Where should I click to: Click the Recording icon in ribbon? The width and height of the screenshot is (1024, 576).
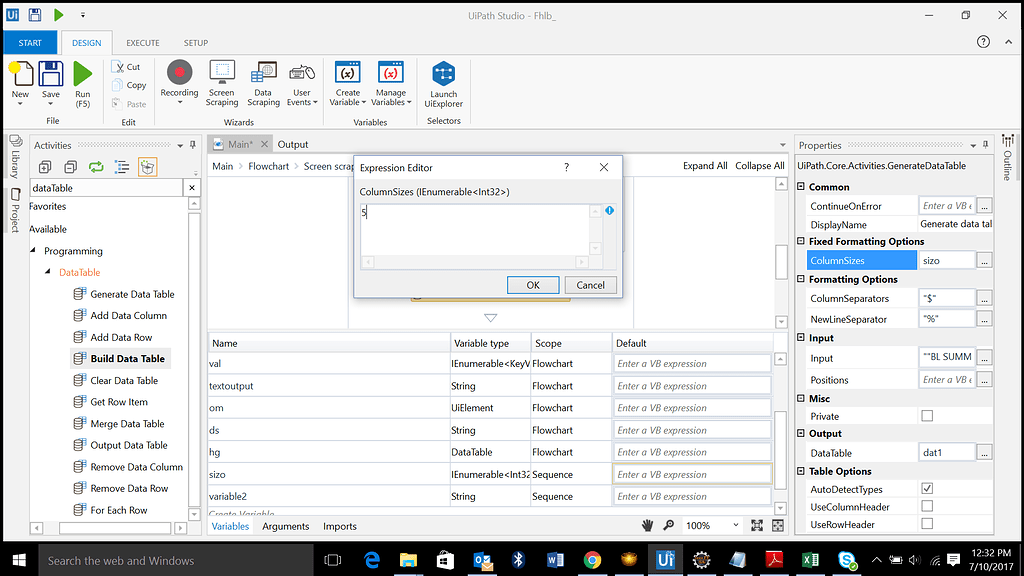point(179,73)
